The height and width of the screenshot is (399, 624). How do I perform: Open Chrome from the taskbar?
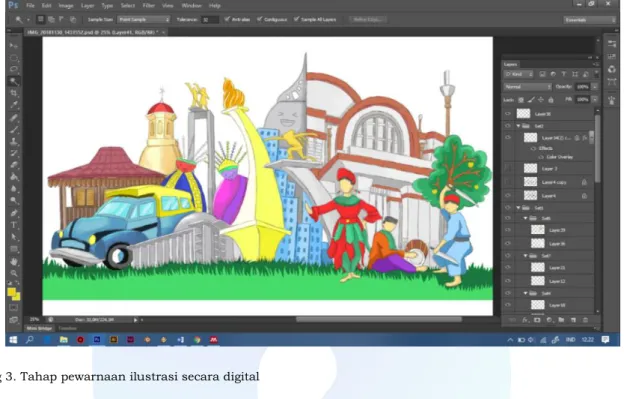pos(197,340)
